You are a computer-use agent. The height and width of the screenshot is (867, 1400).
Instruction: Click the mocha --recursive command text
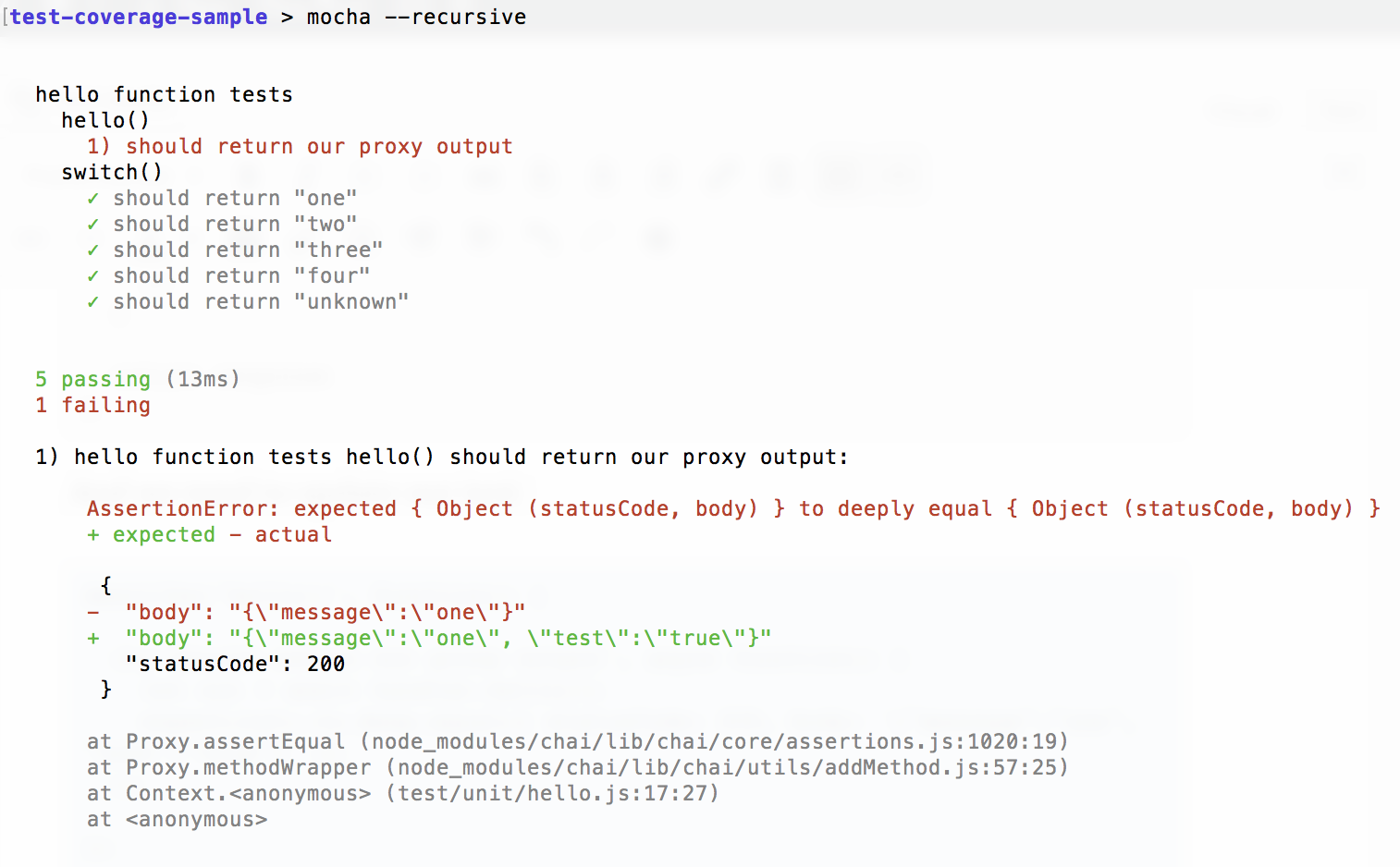coord(416,17)
